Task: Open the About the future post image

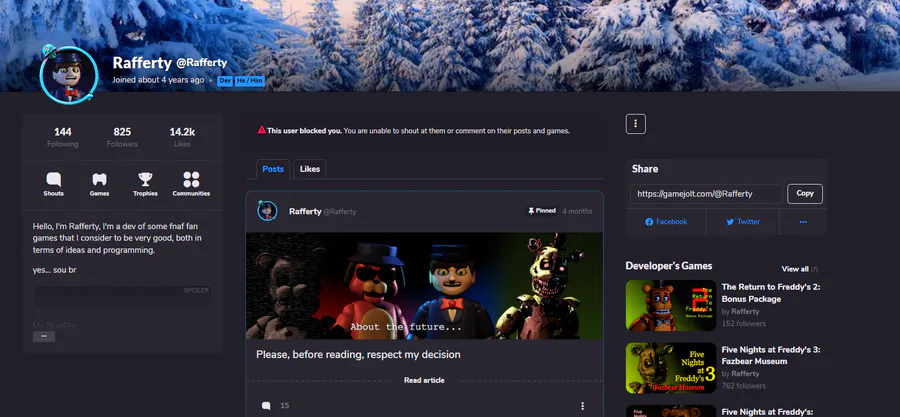Action: pyautogui.click(x=424, y=286)
